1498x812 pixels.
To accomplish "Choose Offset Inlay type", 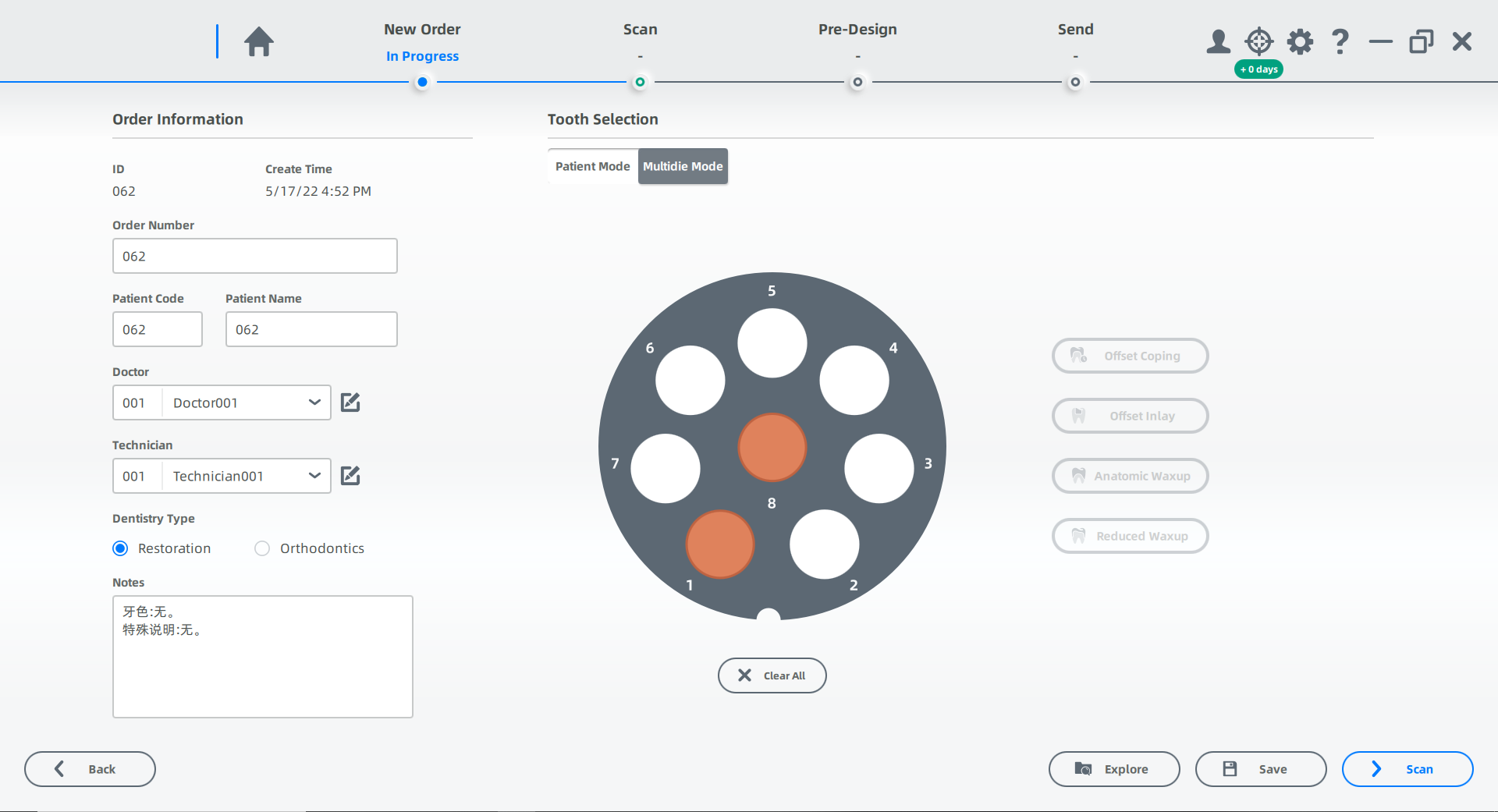I will tap(1130, 416).
